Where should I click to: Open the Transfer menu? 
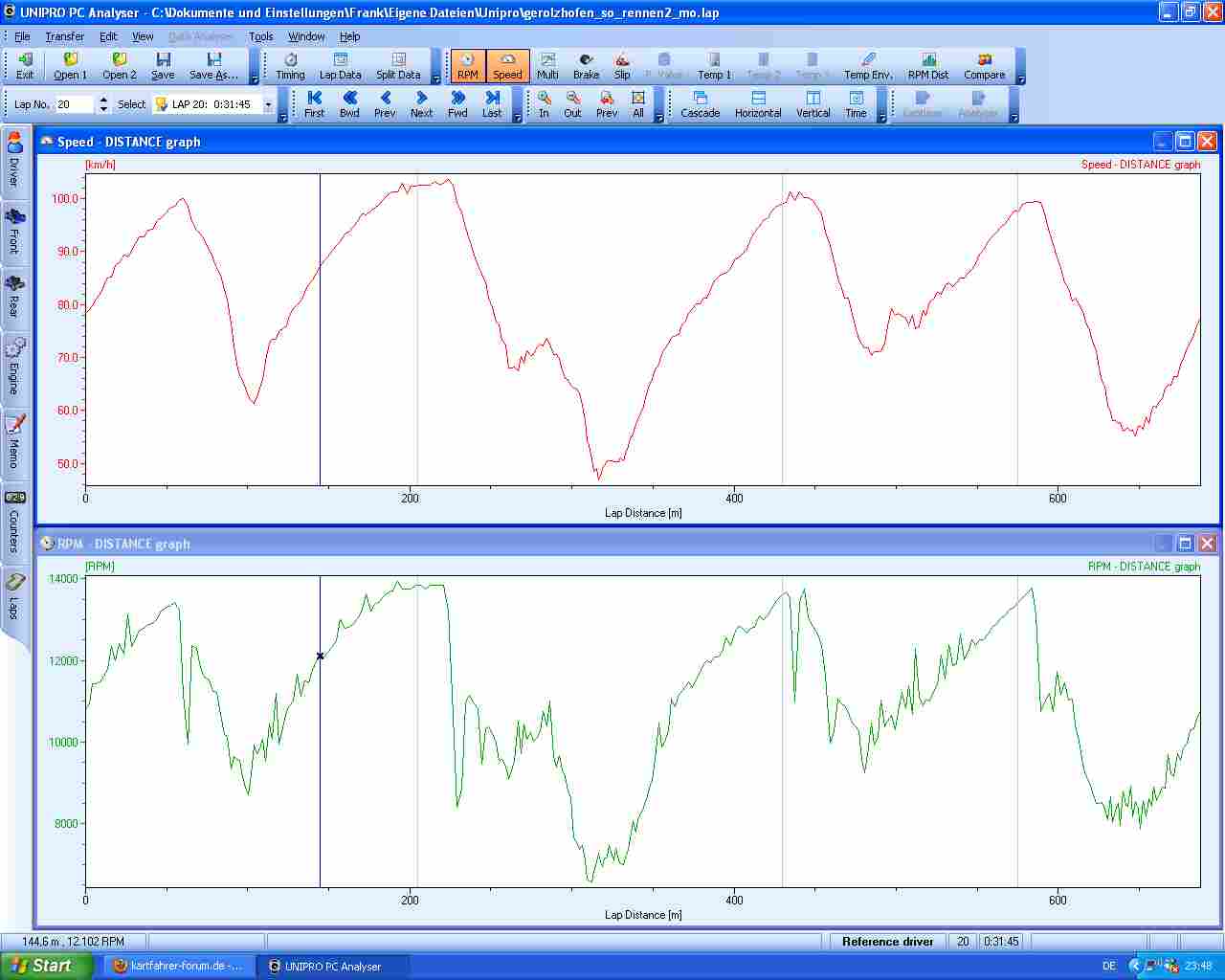[65, 36]
